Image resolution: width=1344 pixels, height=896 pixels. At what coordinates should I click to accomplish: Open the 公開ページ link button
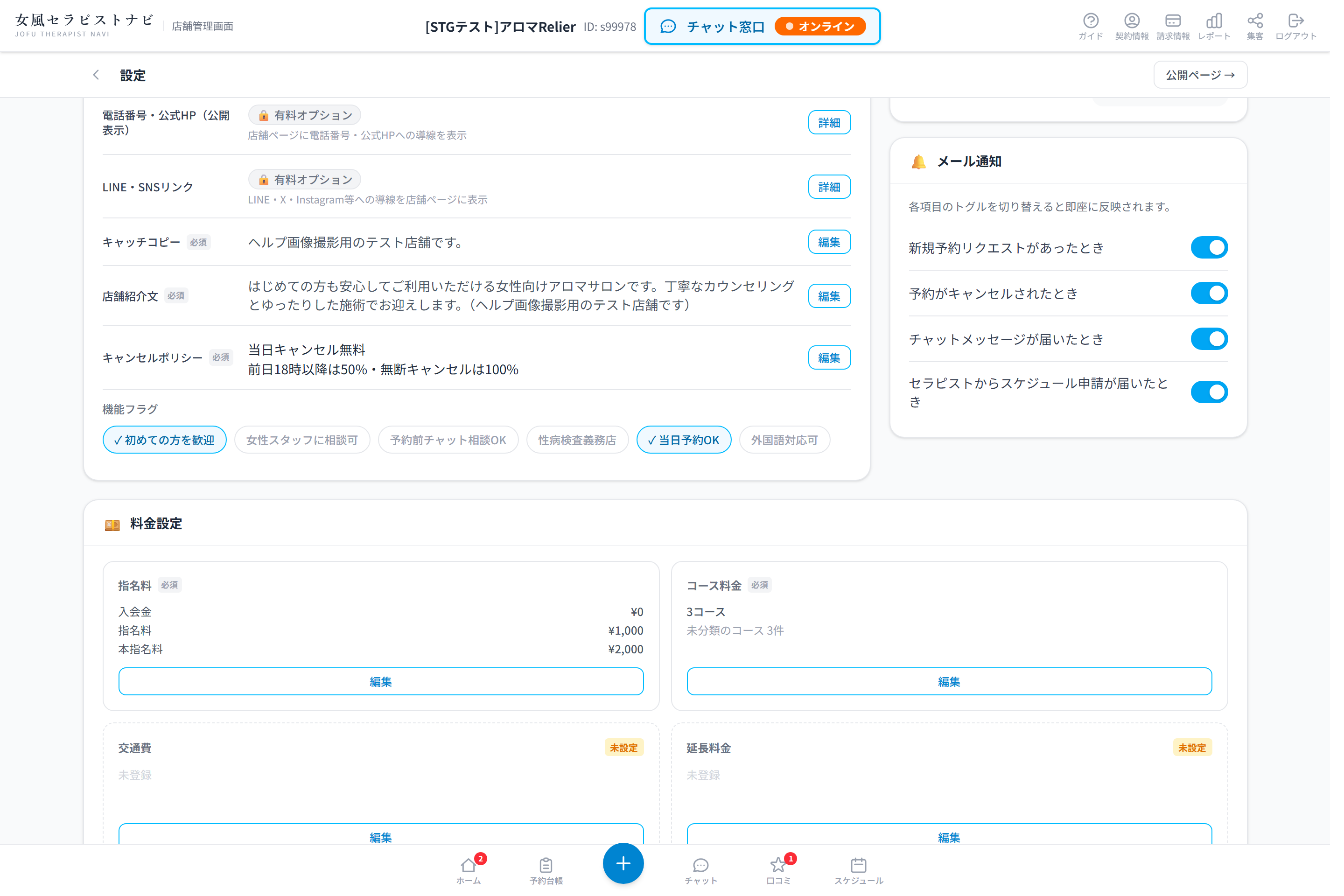point(1212,76)
